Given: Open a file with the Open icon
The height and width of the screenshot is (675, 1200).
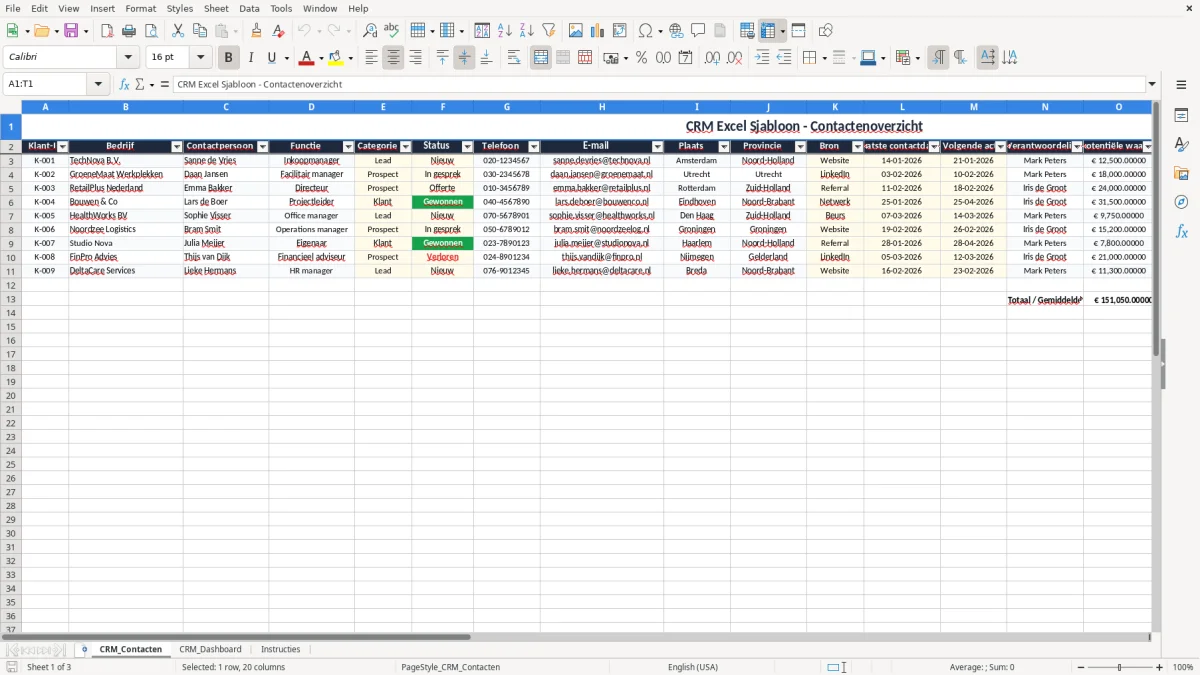Looking at the screenshot, I should [x=41, y=31].
